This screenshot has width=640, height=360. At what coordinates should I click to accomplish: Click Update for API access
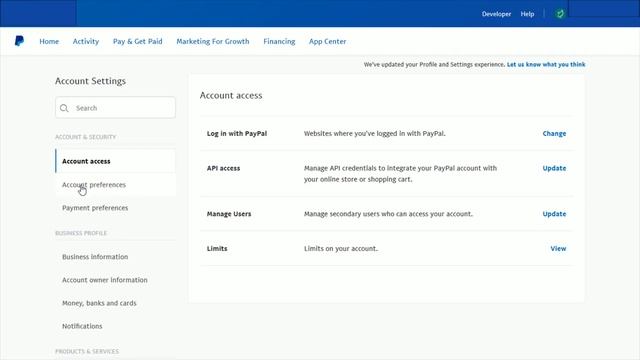[554, 168]
